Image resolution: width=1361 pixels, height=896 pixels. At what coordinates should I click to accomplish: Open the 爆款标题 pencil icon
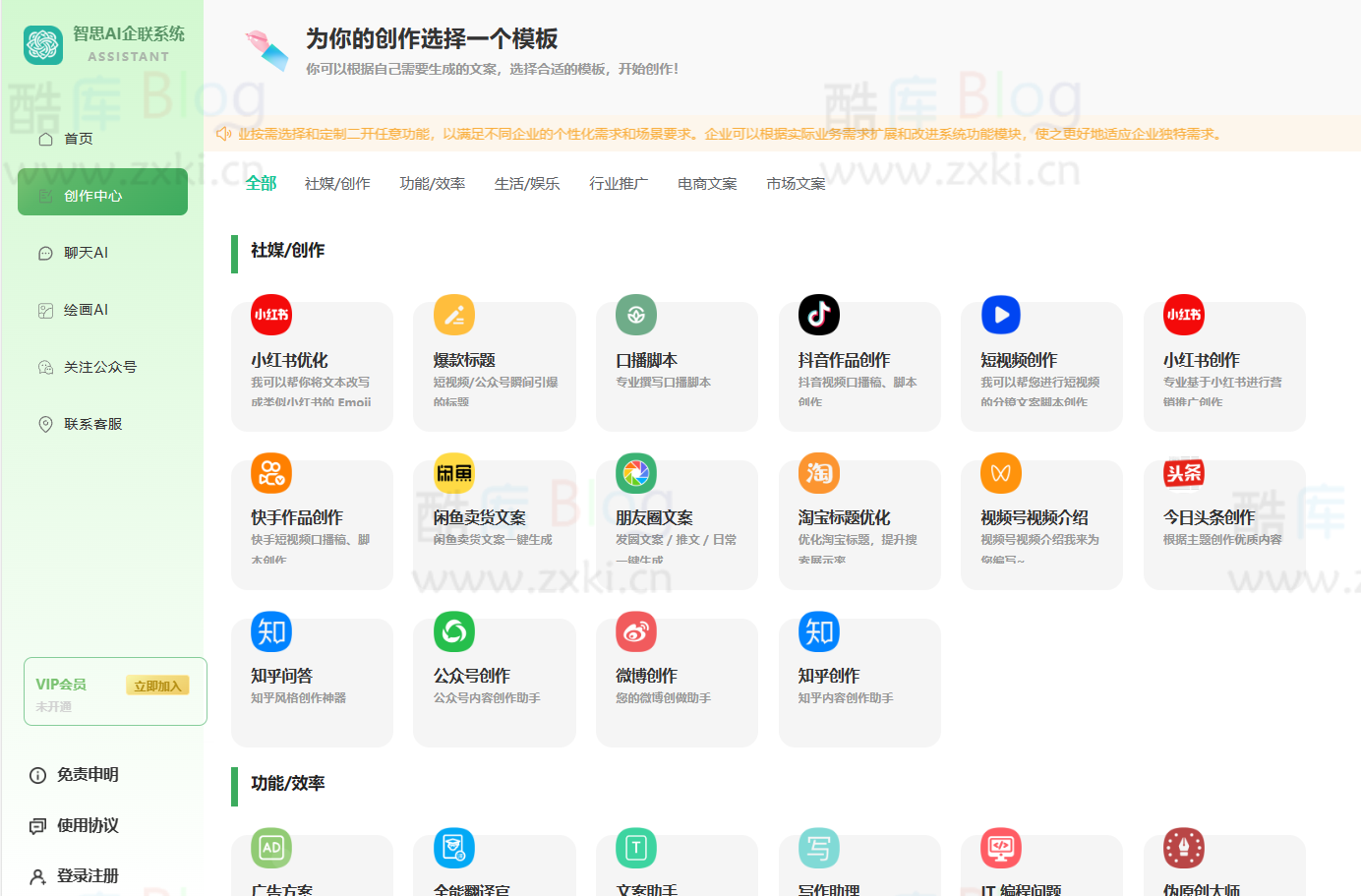pos(453,315)
